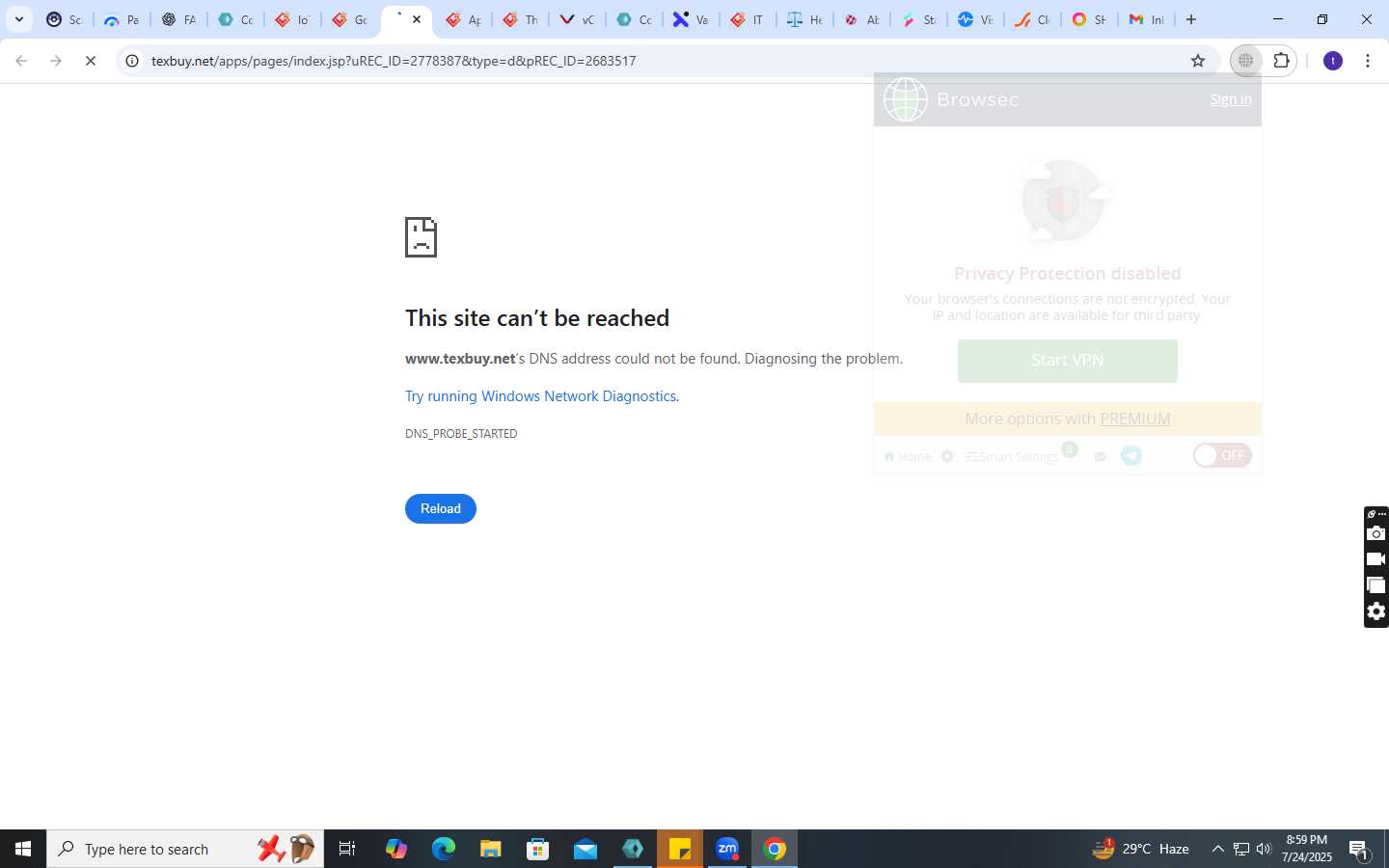Click the screenshot camera icon in side toolbar
The width and height of the screenshot is (1389, 868).
(1376, 533)
